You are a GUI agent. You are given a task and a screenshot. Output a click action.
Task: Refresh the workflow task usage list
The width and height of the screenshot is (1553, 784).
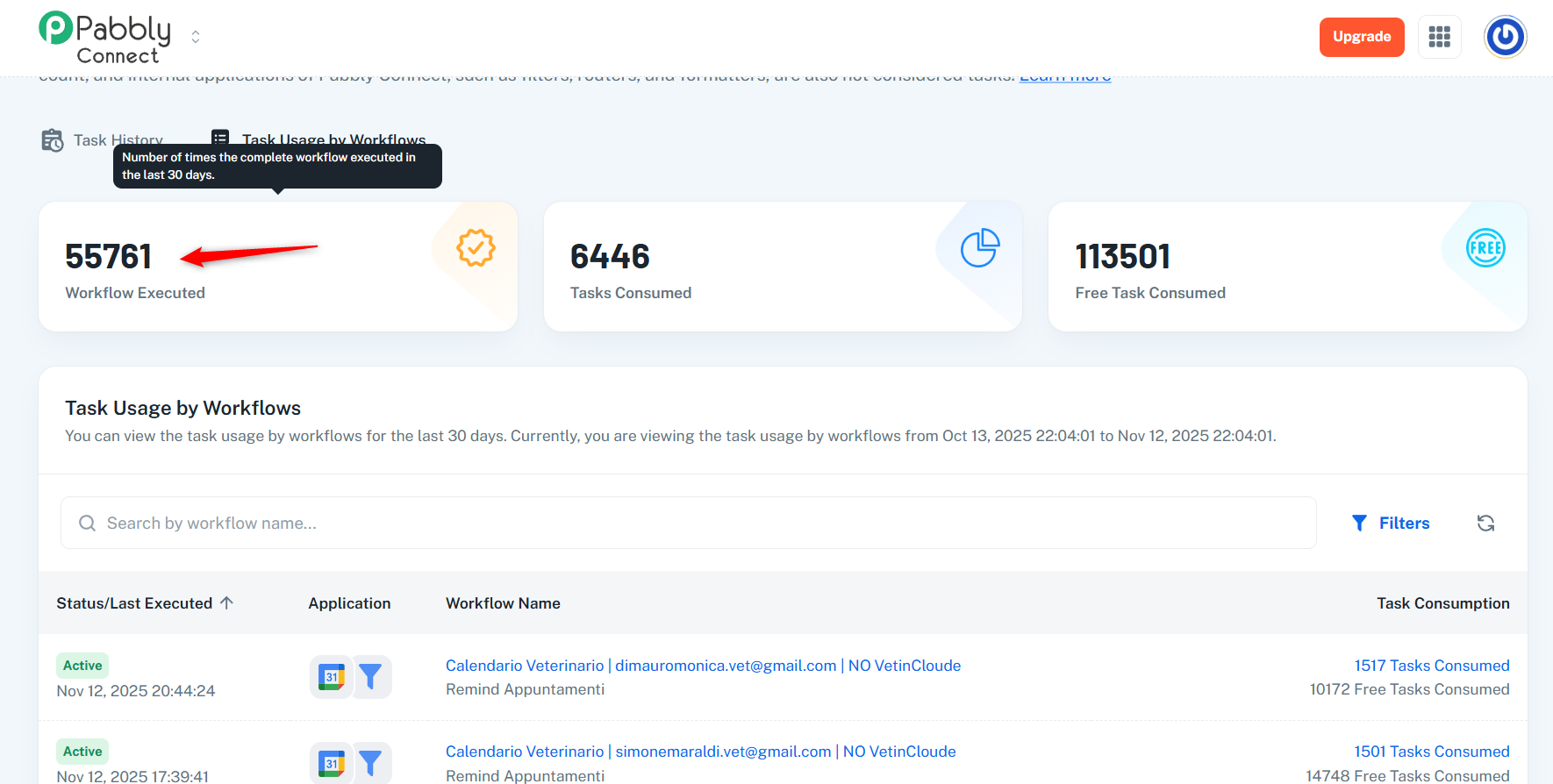click(x=1485, y=524)
